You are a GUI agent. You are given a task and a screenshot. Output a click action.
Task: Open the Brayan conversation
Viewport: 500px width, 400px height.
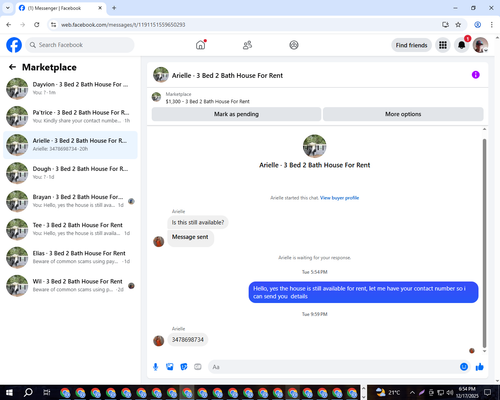tap(70, 201)
